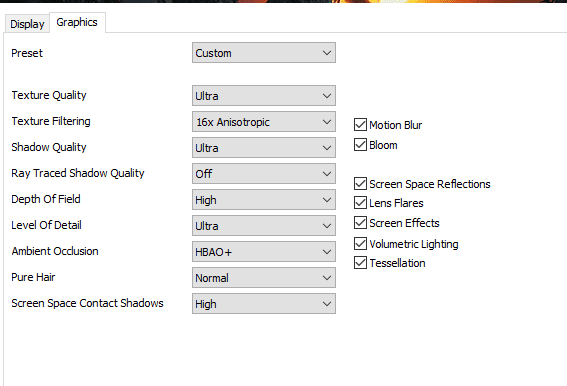Uncheck Screen Effects

pyautogui.click(x=360, y=222)
